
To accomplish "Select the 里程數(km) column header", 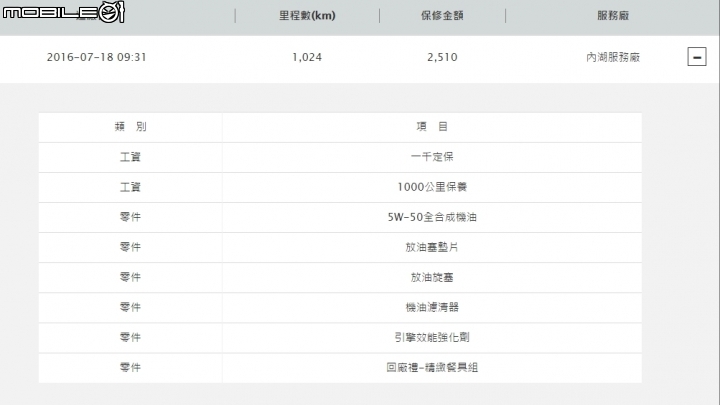I will 307,16.
